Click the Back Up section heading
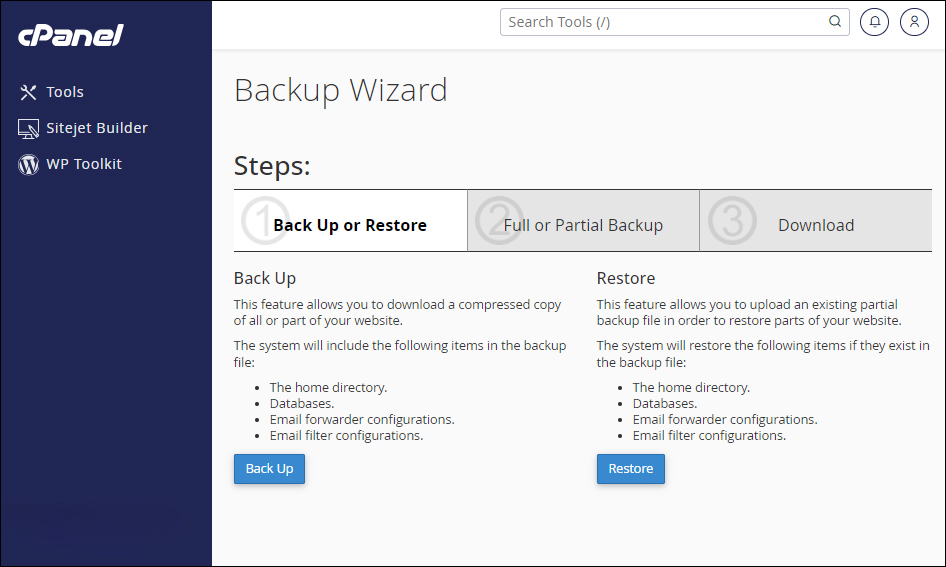The image size is (946, 567). [265, 279]
